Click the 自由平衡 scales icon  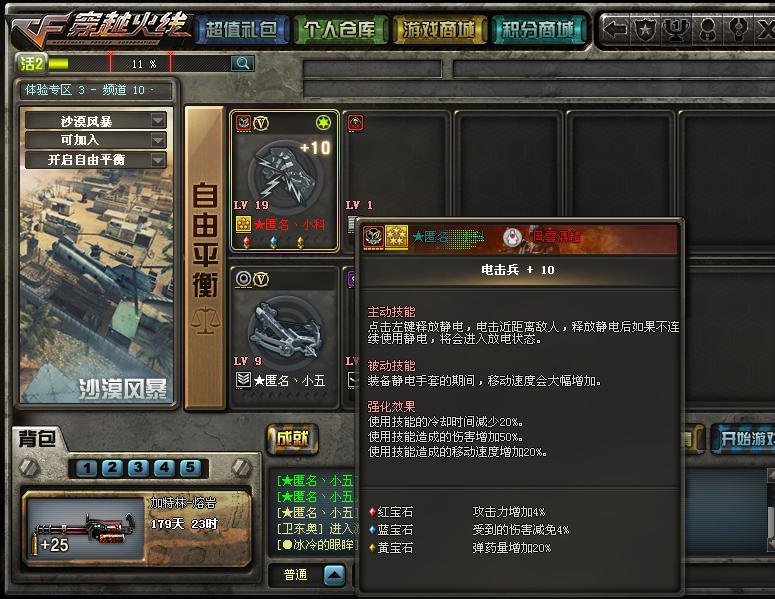[206, 320]
